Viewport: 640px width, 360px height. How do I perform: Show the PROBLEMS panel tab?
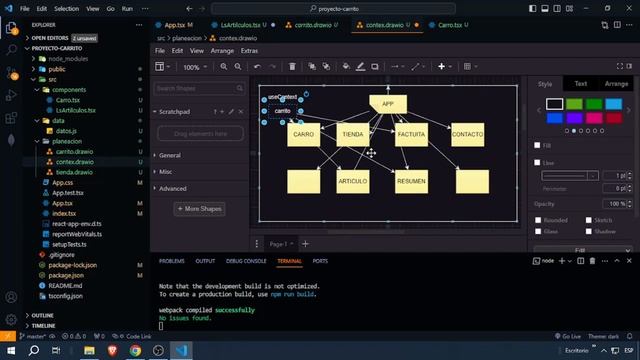(171, 261)
